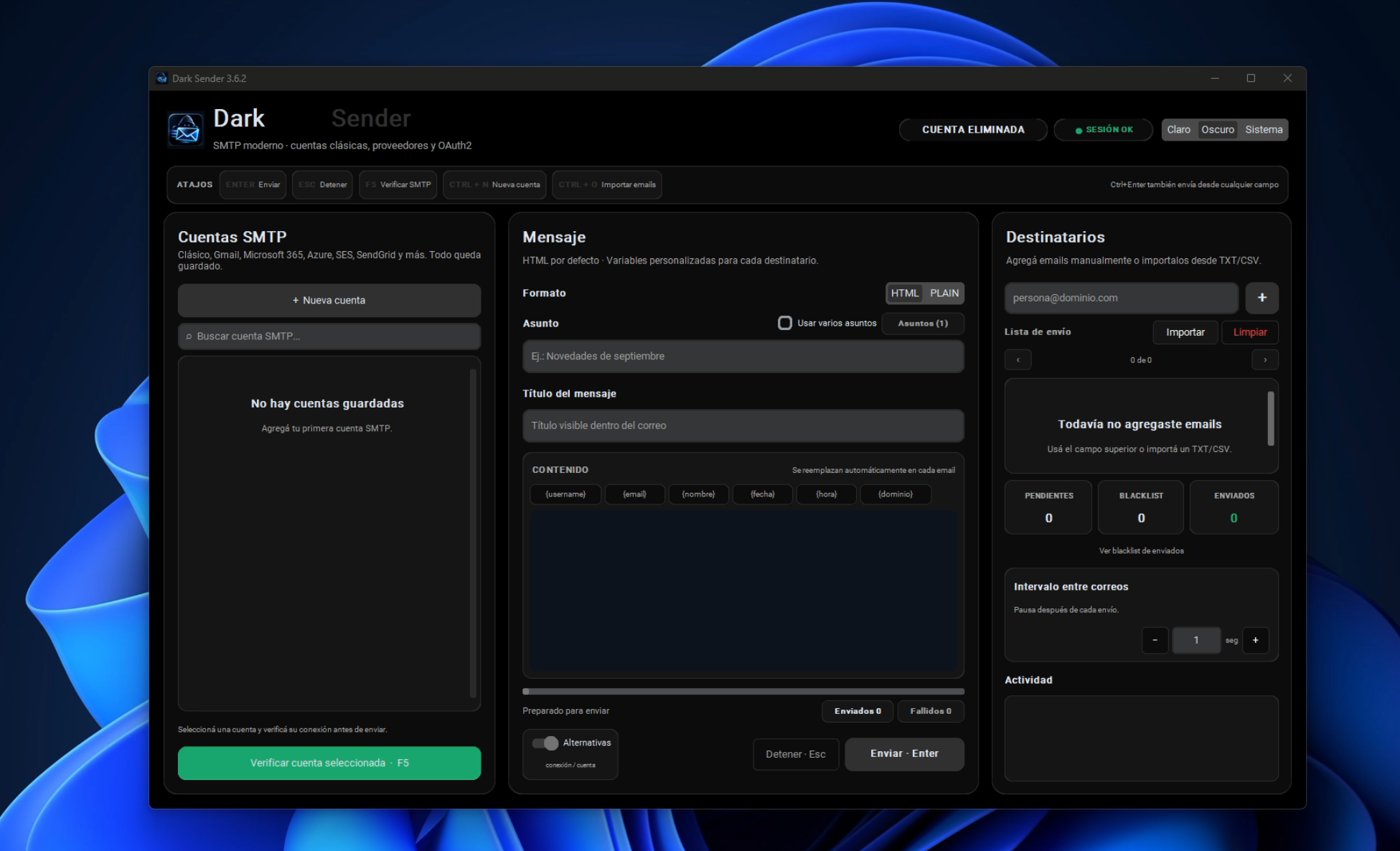Click Verificar cuenta seleccionada button
The height and width of the screenshot is (851, 1400).
(x=329, y=763)
